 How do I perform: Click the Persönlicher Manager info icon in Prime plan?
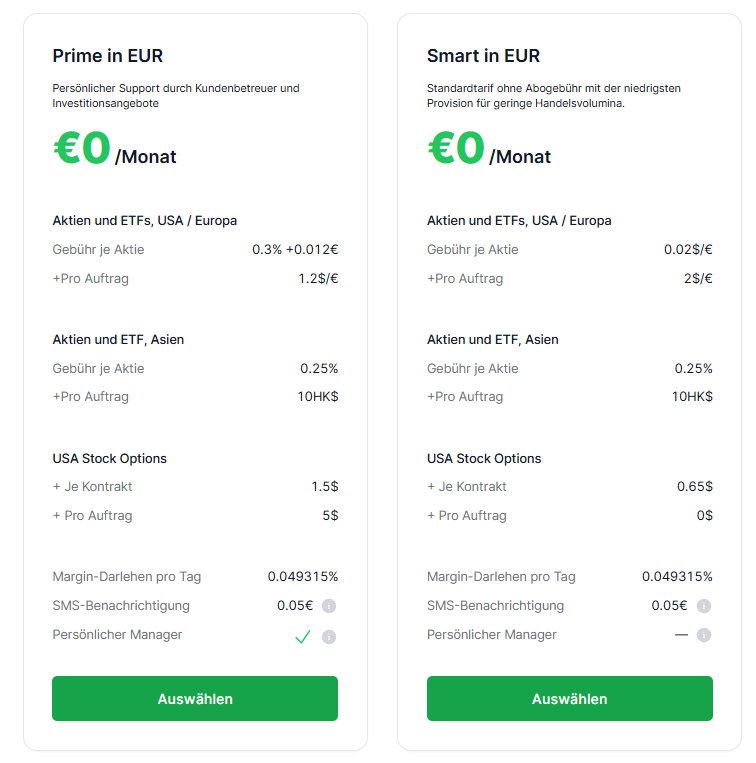[329, 637]
